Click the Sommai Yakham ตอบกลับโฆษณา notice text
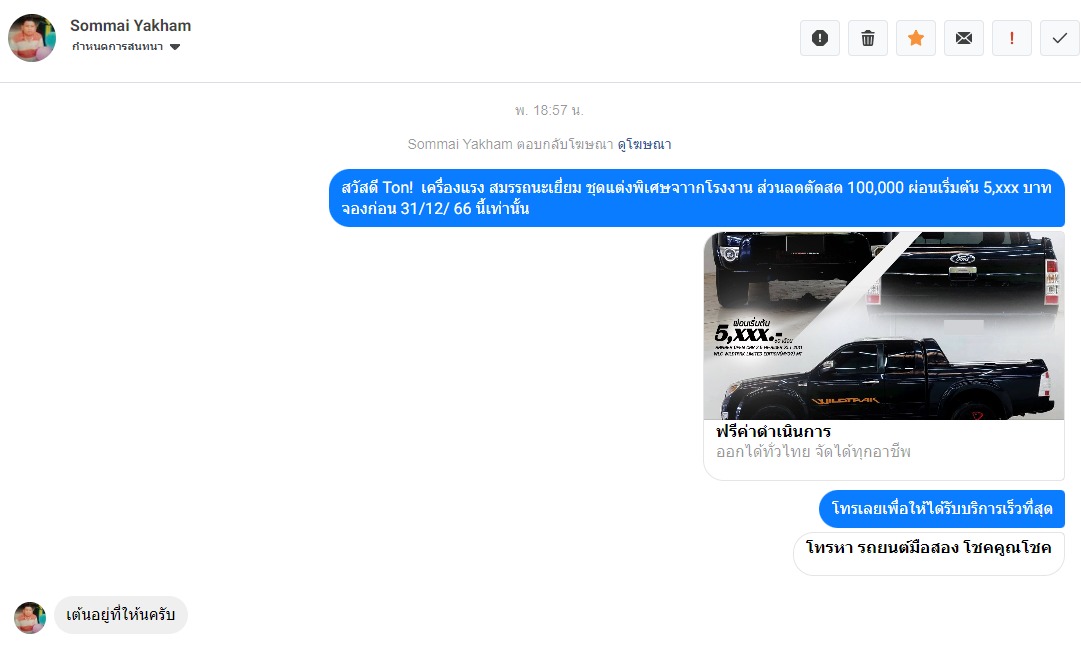 [510, 144]
